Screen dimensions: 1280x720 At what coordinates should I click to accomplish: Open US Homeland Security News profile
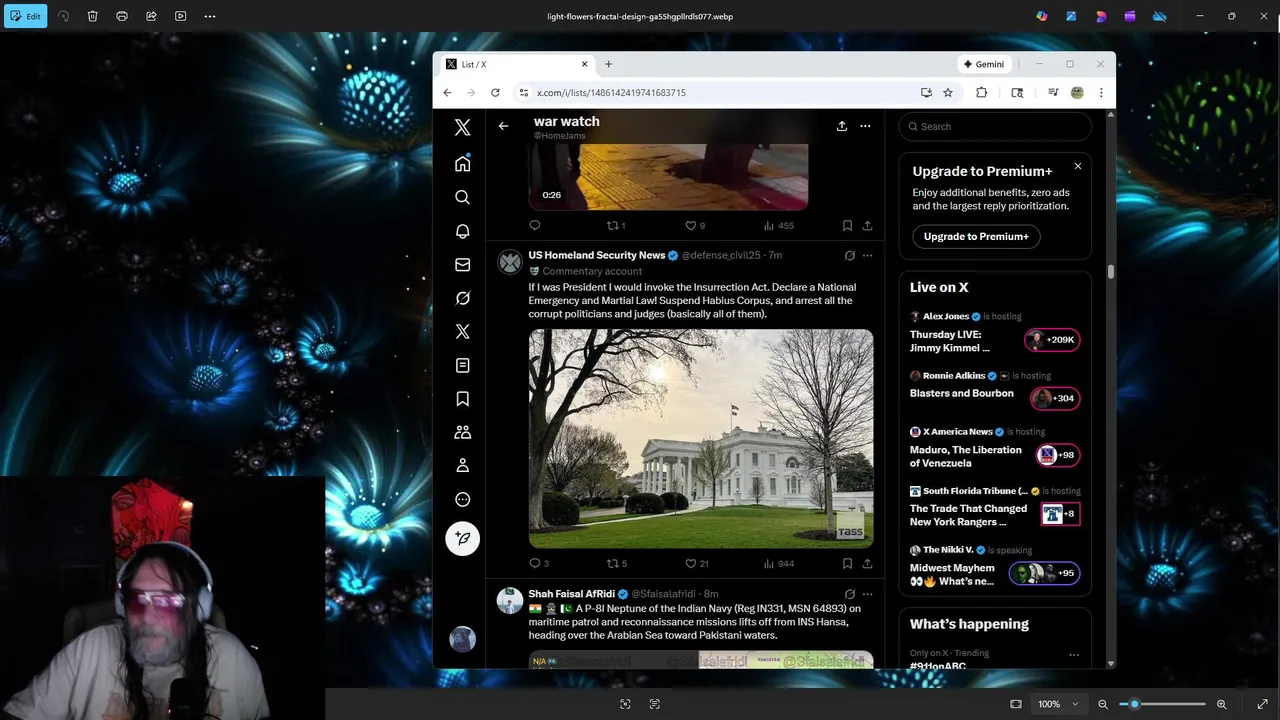click(597, 255)
